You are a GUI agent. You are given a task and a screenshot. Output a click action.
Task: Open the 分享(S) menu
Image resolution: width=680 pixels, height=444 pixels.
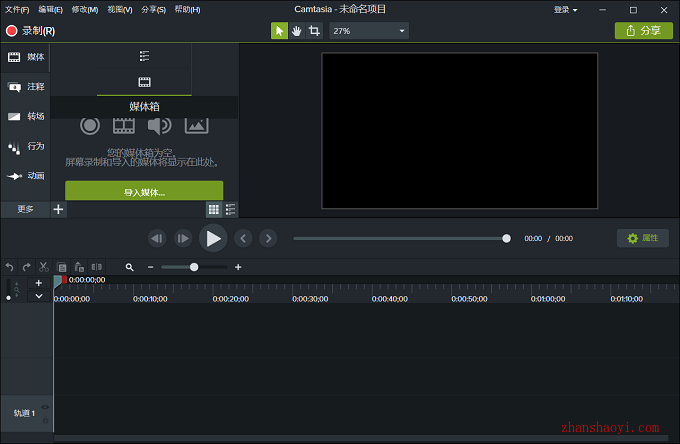click(154, 10)
